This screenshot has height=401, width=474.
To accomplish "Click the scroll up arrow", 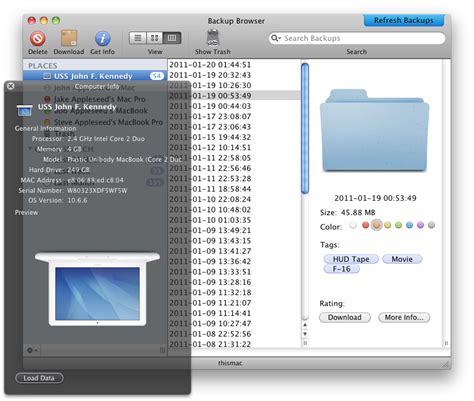I will tap(305, 325).
